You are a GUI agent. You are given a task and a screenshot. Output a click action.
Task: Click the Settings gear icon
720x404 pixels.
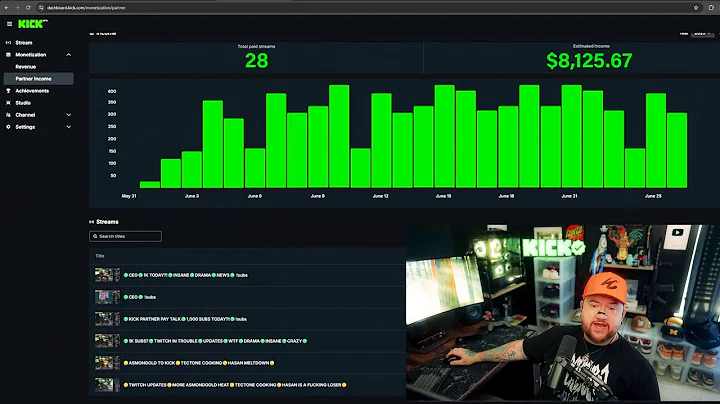(x=8, y=127)
